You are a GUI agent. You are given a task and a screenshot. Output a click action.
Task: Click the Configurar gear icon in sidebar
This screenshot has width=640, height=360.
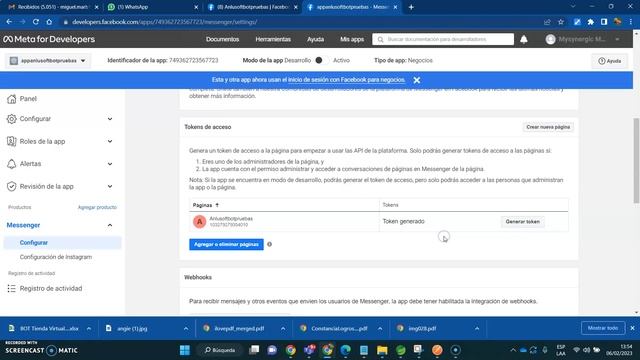[x=11, y=119]
